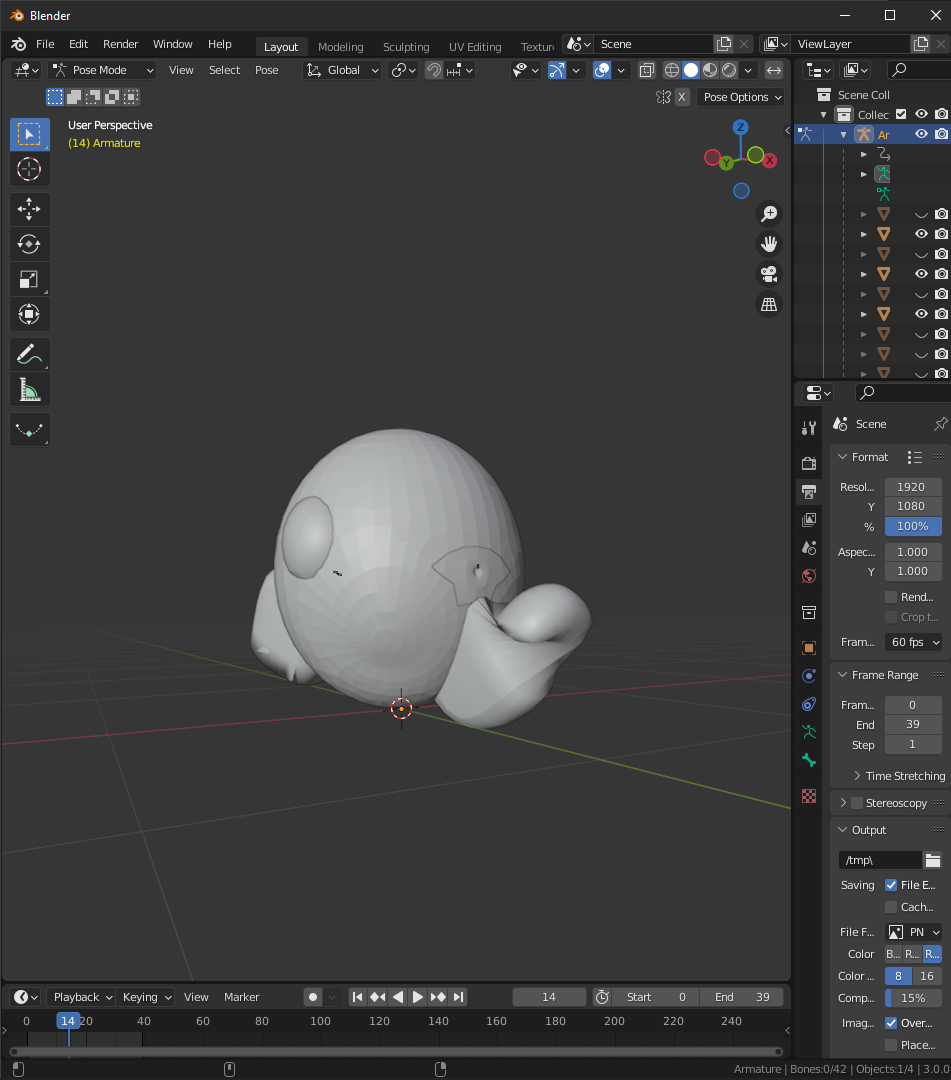Switch to the Sculpting workspace tab

[x=406, y=47]
